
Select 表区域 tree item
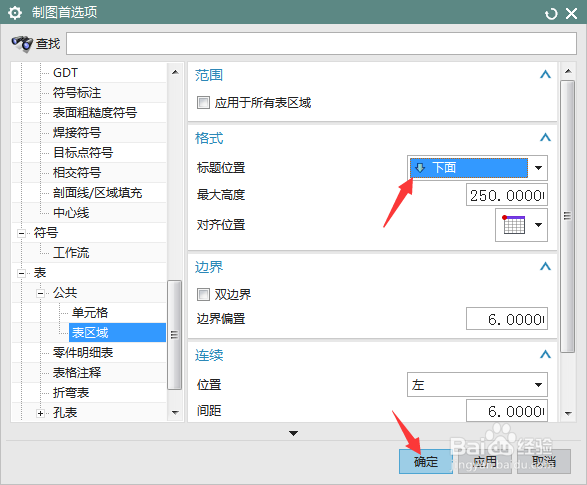click(x=117, y=333)
